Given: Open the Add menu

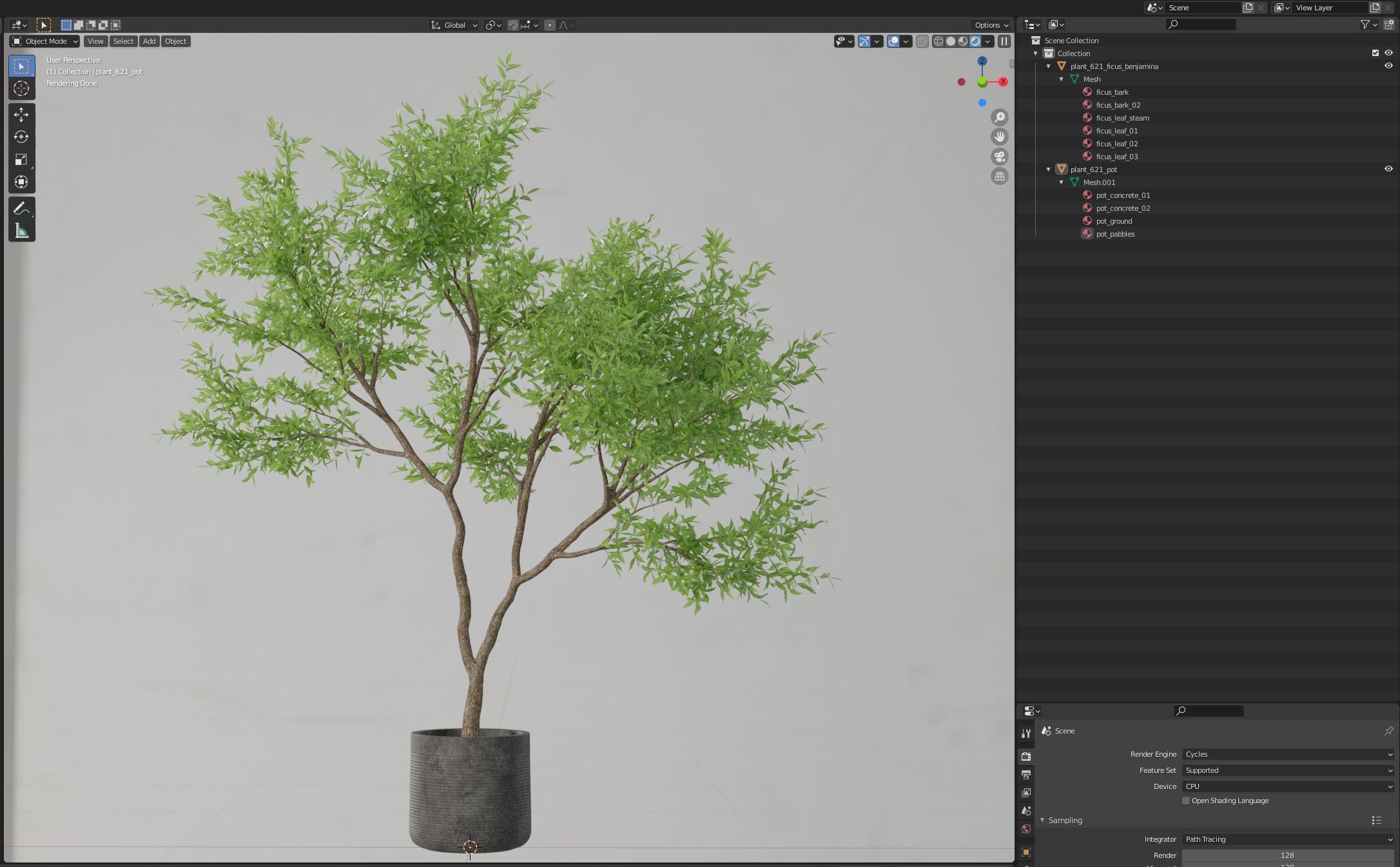Looking at the screenshot, I should pos(149,41).
